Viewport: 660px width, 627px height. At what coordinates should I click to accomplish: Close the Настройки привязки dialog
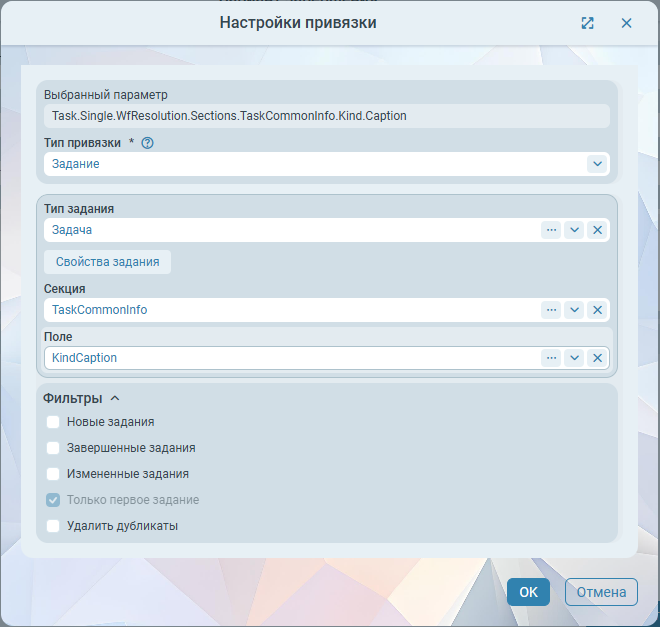click(627, 23)
